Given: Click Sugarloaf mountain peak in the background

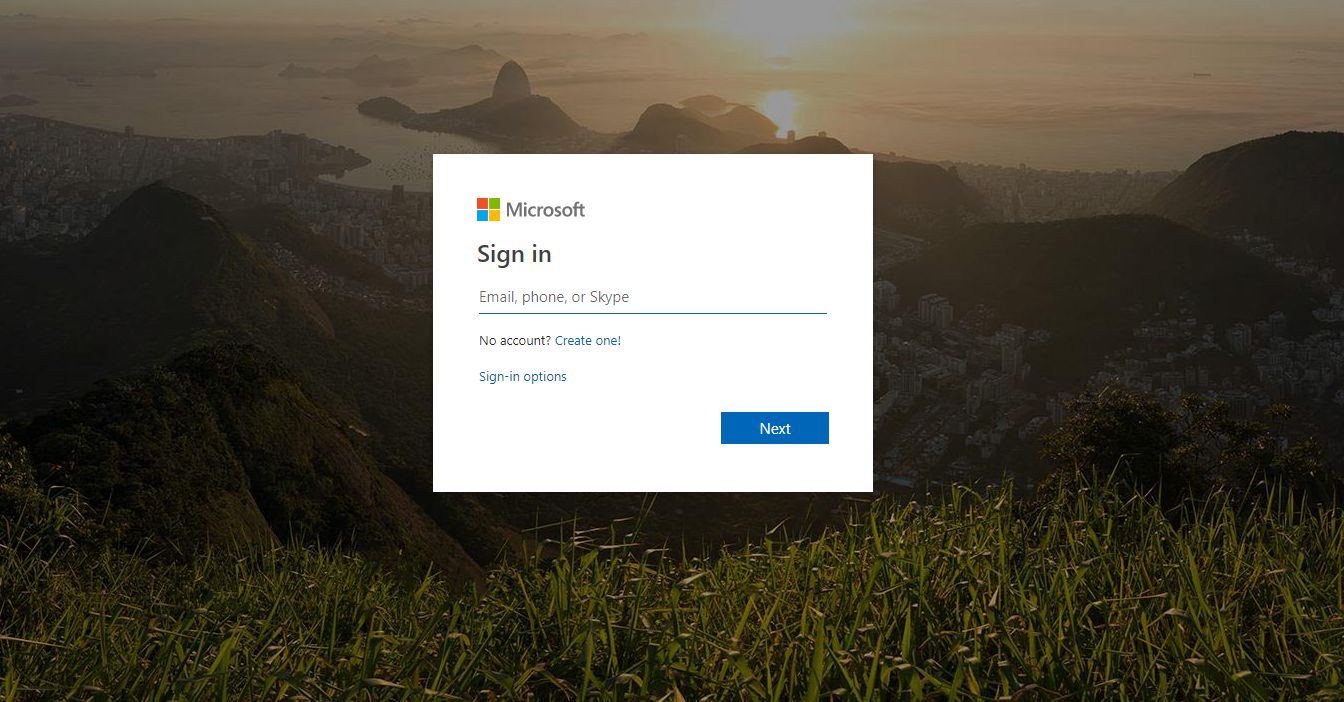Looking at the screenshot, I should point(511,80).
